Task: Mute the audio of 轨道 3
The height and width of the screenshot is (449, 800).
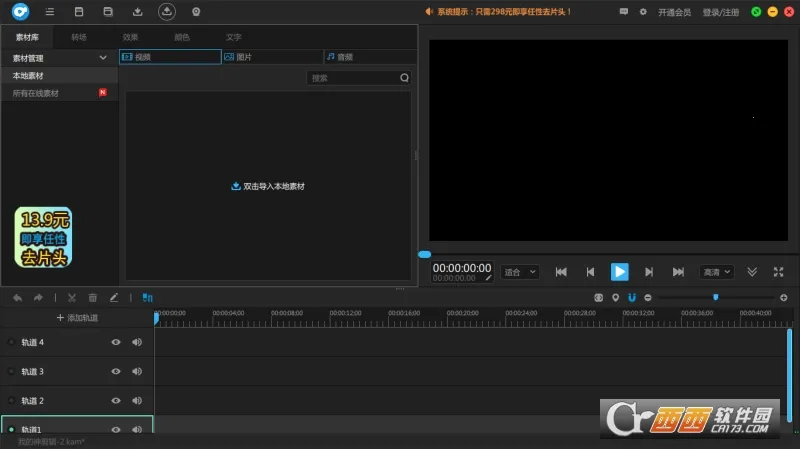Action: 136,371
